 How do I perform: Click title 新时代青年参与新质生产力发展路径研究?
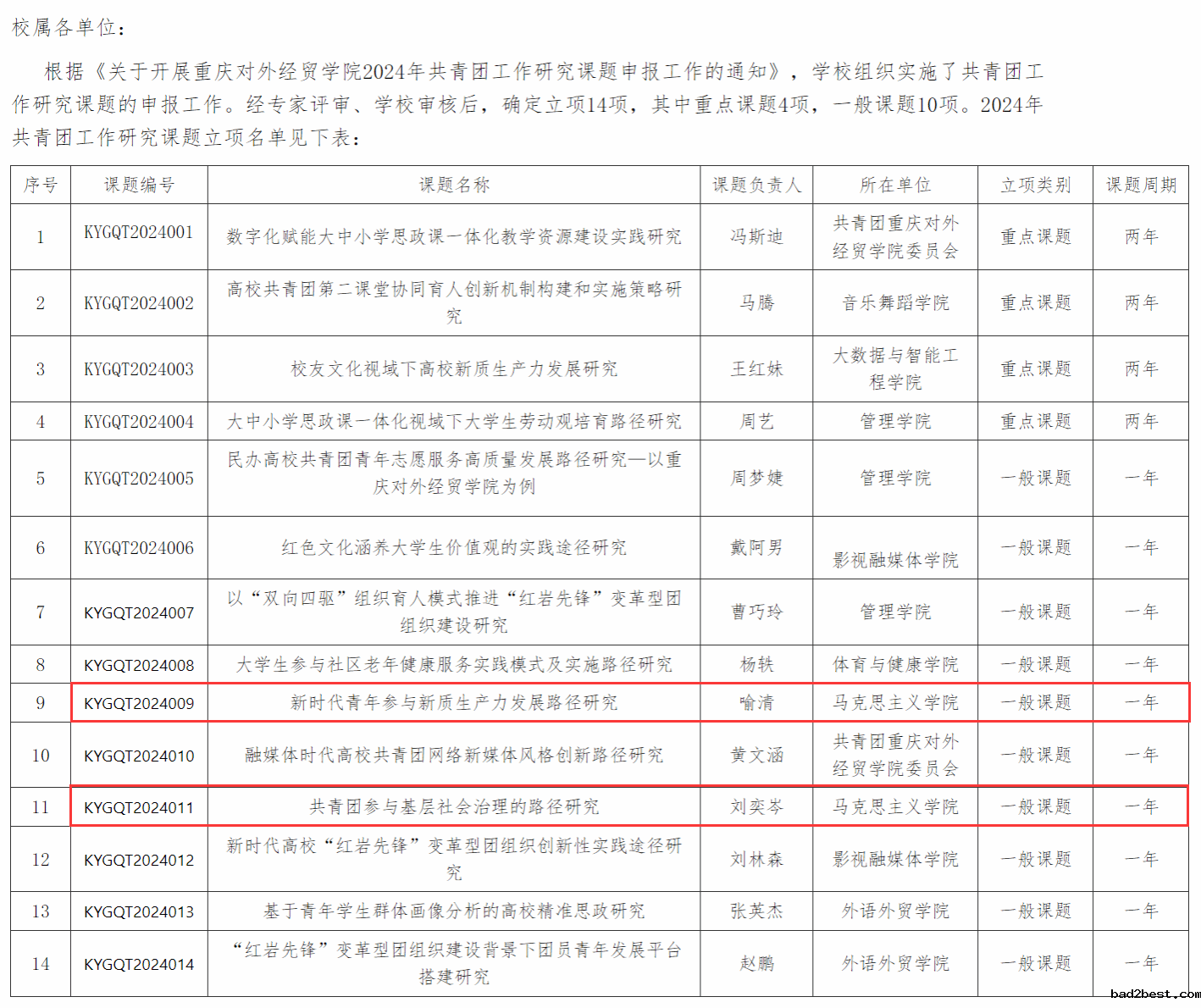point(454,703)
